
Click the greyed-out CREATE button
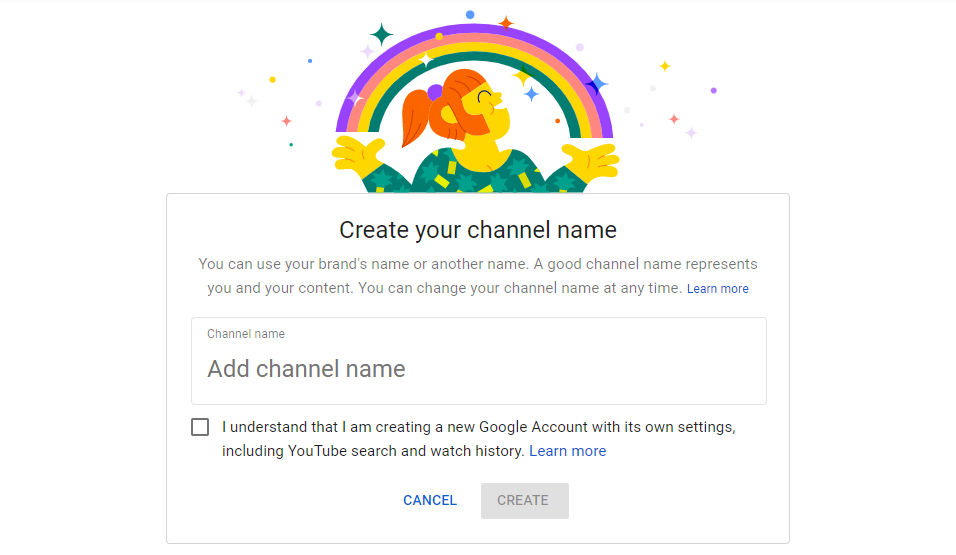click(524, 501)
